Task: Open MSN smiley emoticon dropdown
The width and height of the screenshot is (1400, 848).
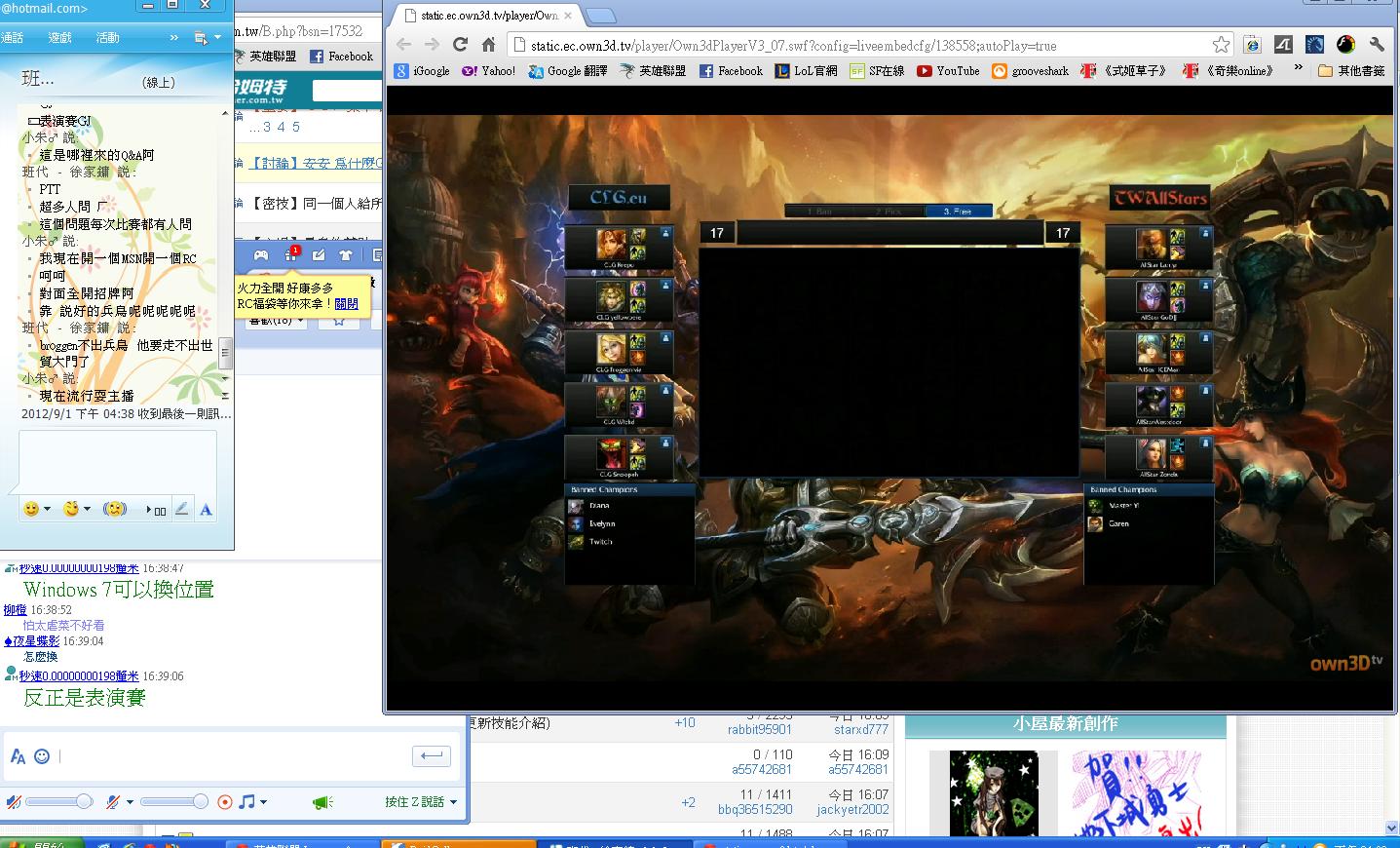Action: (37, 509)
